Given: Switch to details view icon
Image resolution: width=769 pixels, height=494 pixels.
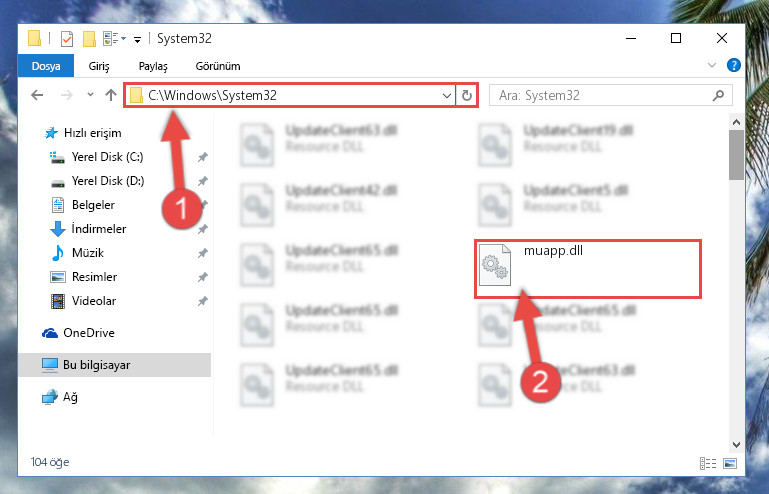Looking at the screenshot, I should tap(708, 463).
